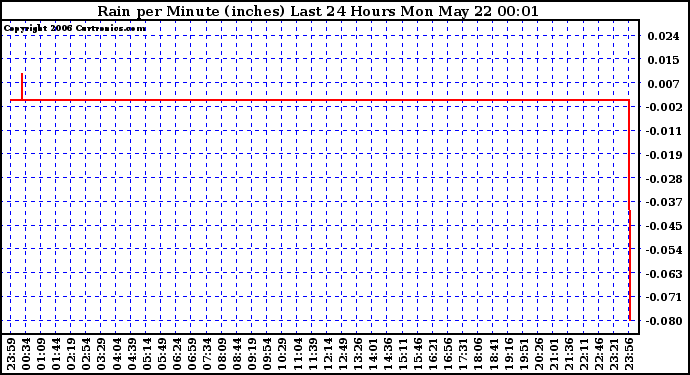This screenshot has height=375, width=690.
Task: Click the x-axis time label 16:21
Action: (x=433, y=355)
